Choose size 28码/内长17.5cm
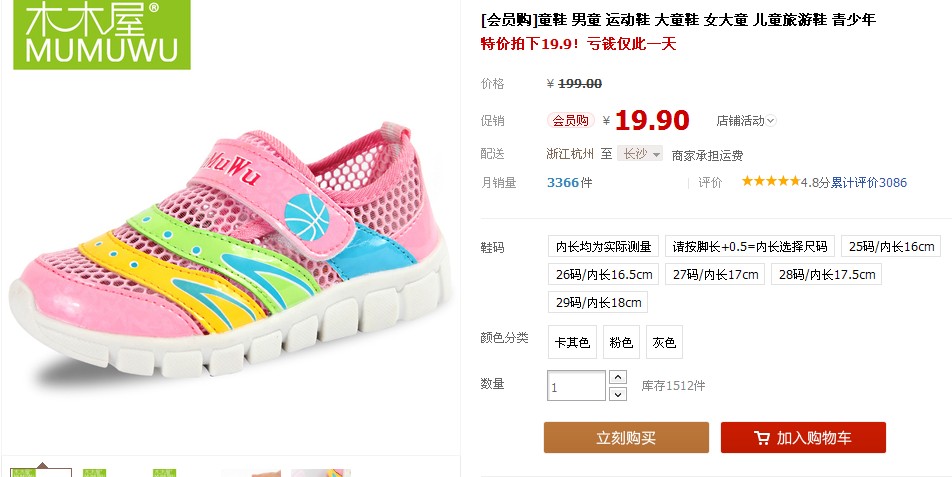Screen dimensions: 952x477 826,274
